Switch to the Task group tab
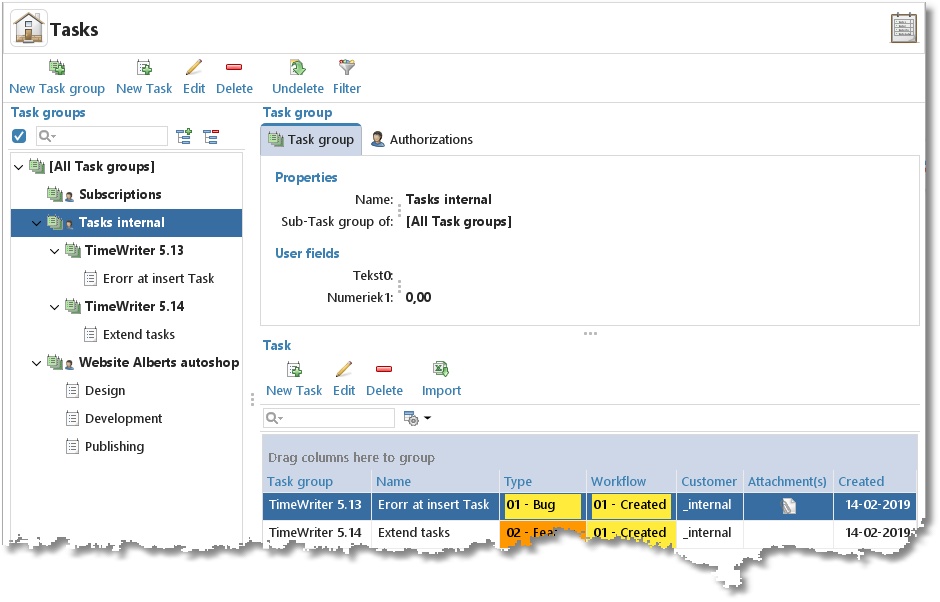 [311, 140]
